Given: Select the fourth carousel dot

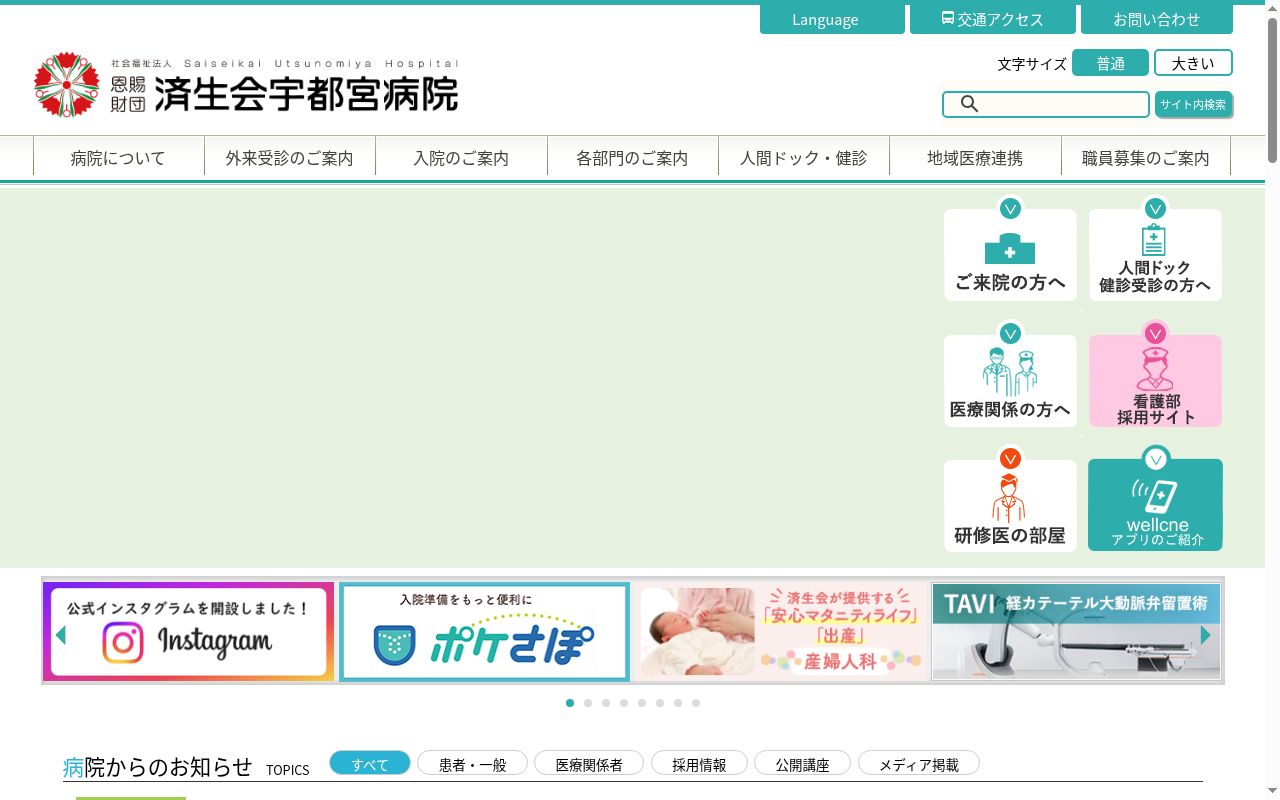Looking at the screenshot, I should tap(624, 703).
